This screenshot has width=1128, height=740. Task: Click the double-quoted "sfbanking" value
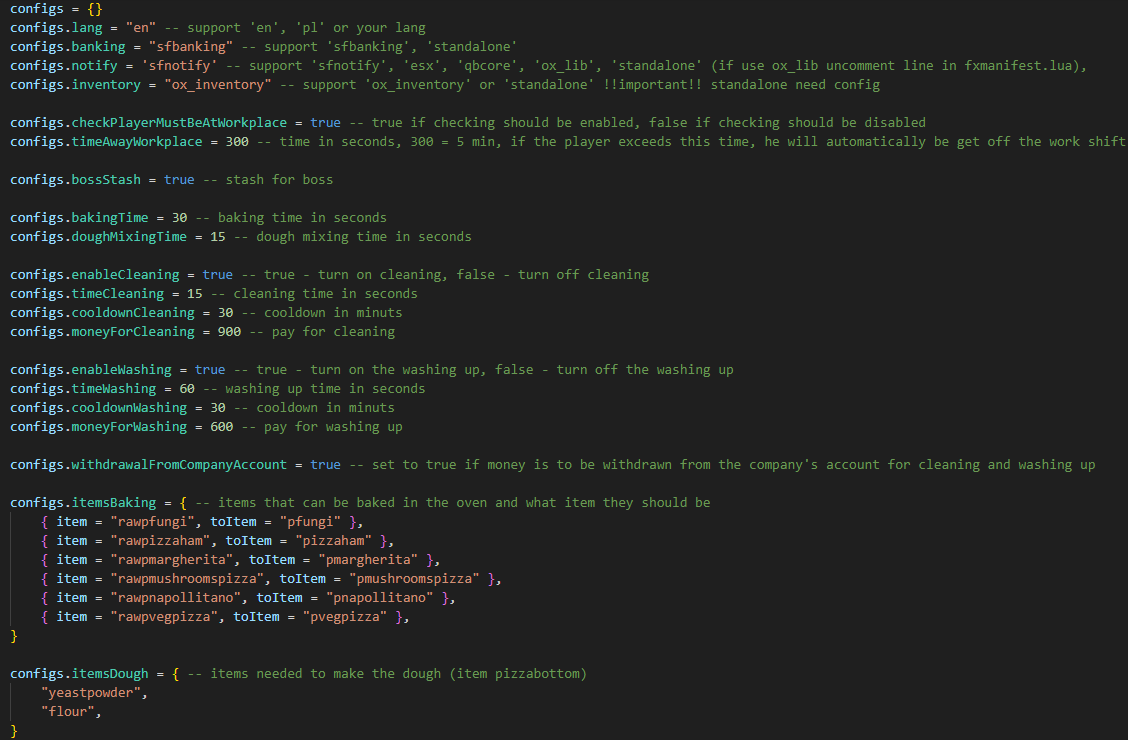point(187,46)
